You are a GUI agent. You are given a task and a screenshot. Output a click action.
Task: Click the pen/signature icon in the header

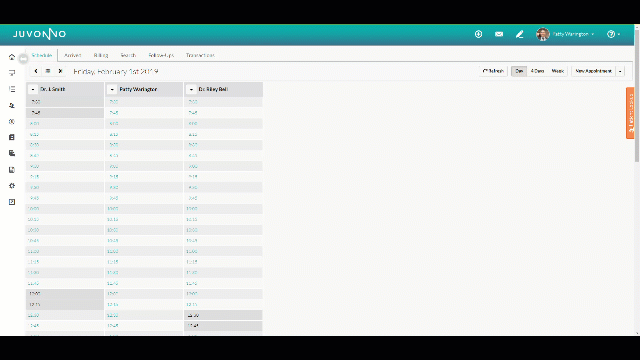point(520,34)
